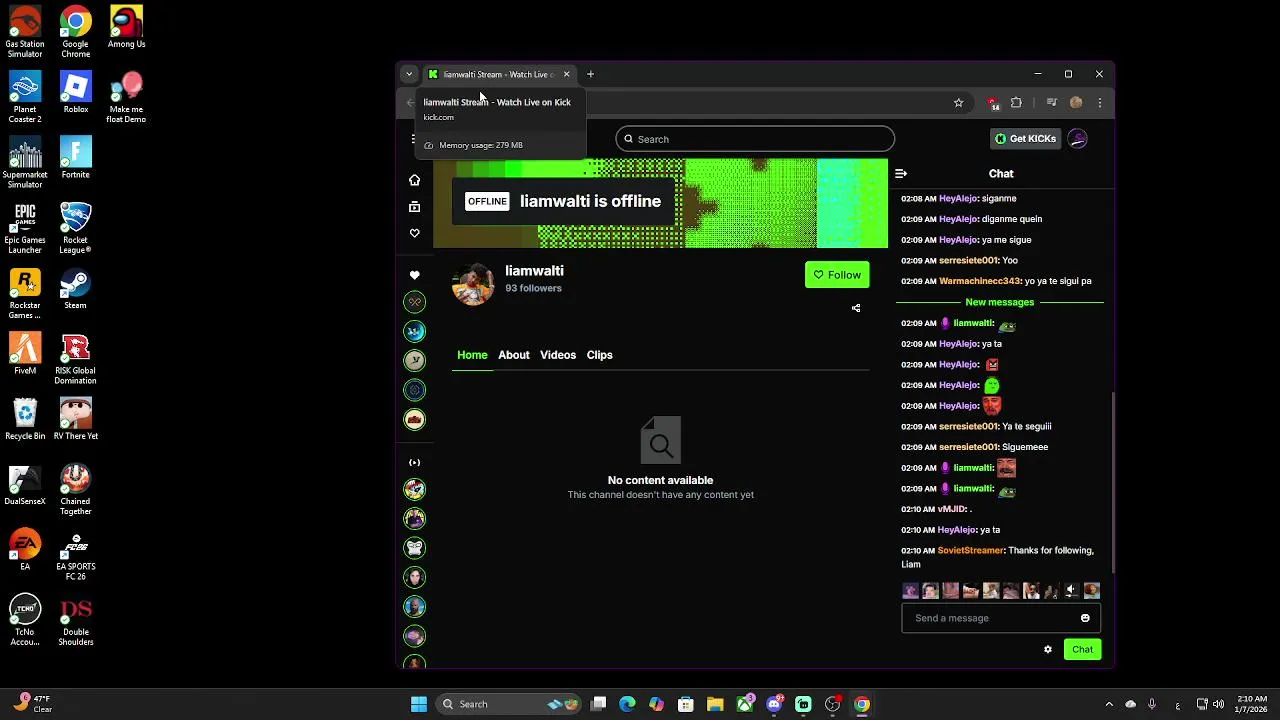Open the Chrome extensions puzzle icon

coord(1017,102)
